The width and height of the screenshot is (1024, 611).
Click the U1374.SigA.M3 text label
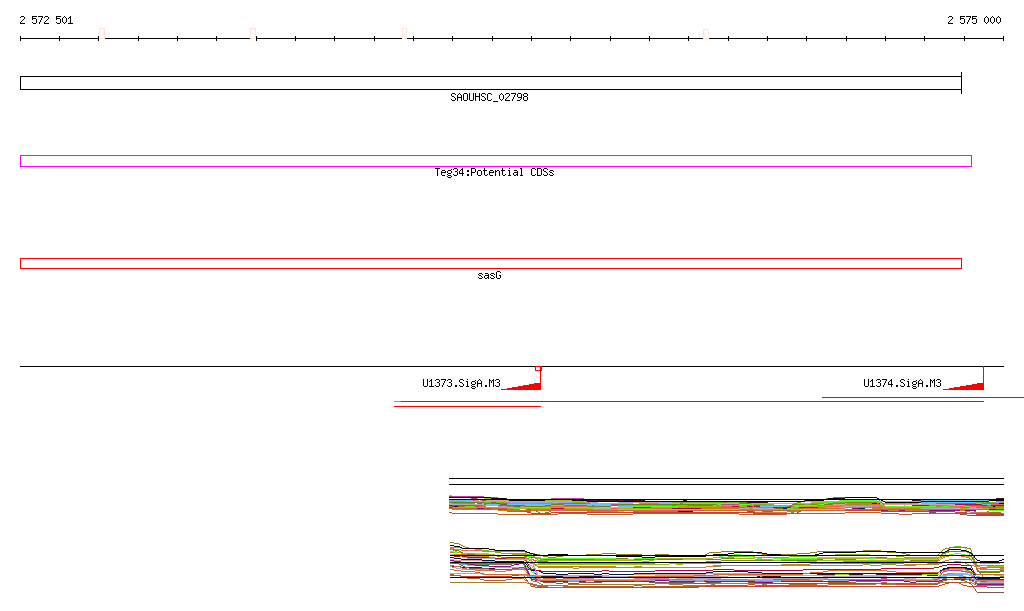point(902,383)
